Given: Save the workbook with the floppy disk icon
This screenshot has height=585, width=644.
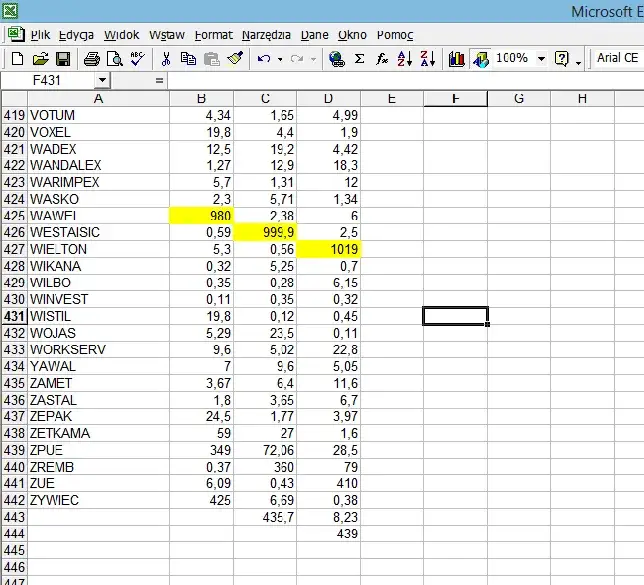Looking at the screenshot, I should click(x=62, y=59).
